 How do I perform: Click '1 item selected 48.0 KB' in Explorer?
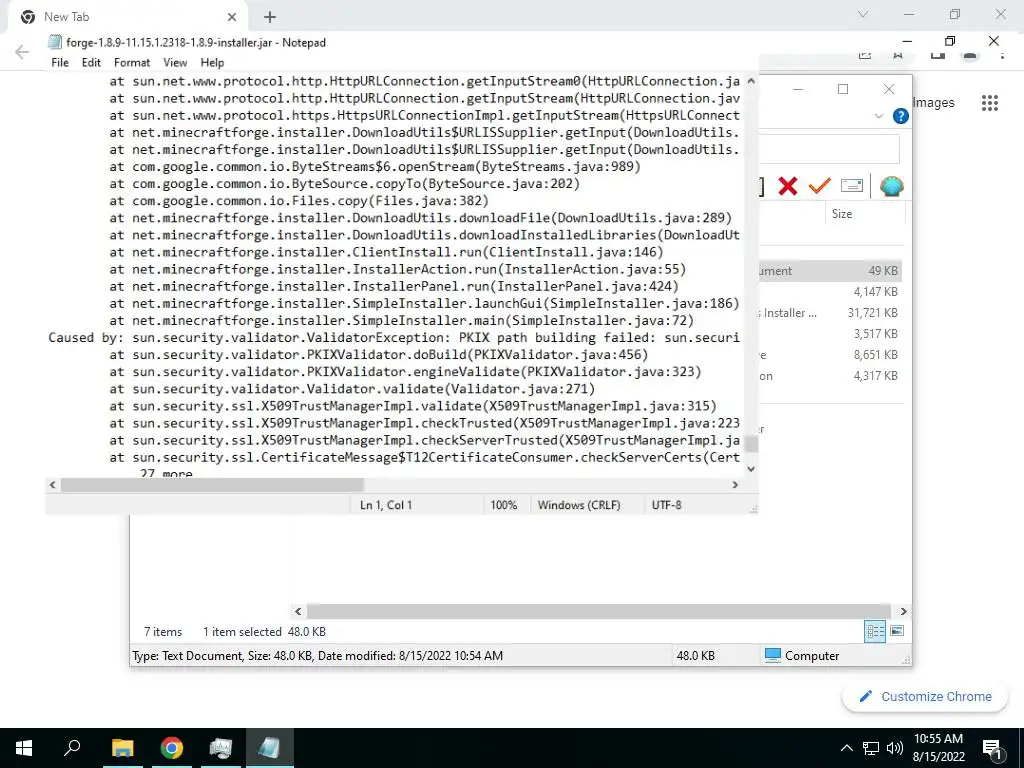[264, 632]
